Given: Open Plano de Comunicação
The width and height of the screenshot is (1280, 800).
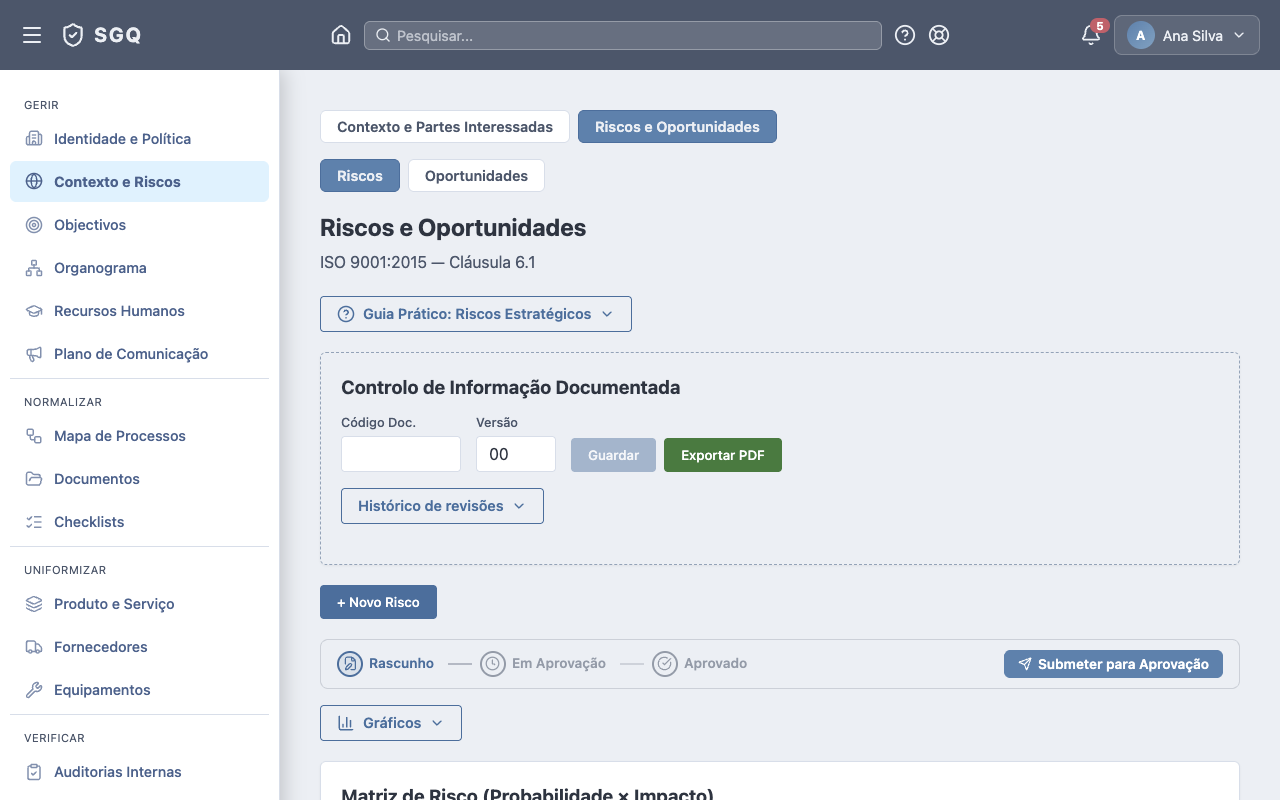Looking at the screenshot, I should click(139, 354).
